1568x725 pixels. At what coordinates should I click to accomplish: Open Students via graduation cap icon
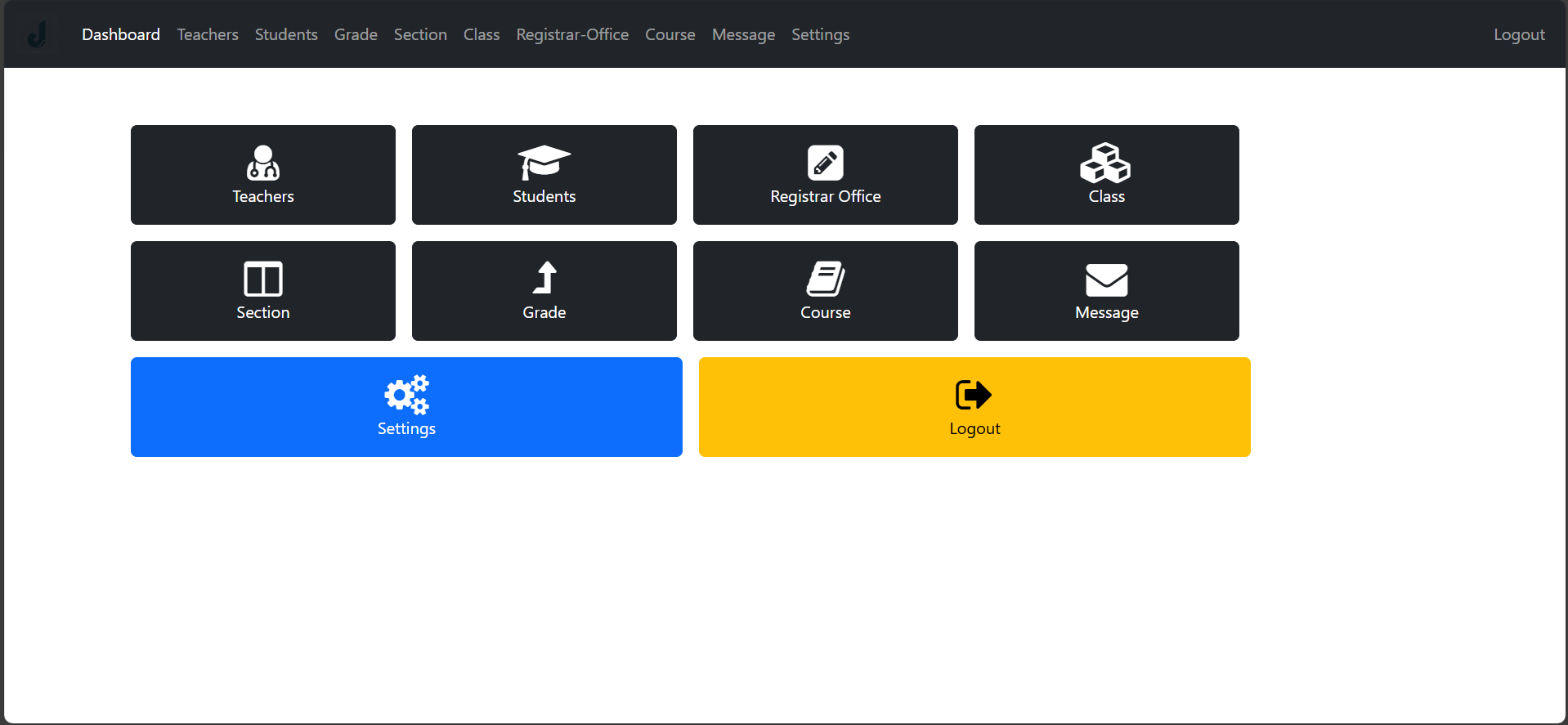coord(544,163)
